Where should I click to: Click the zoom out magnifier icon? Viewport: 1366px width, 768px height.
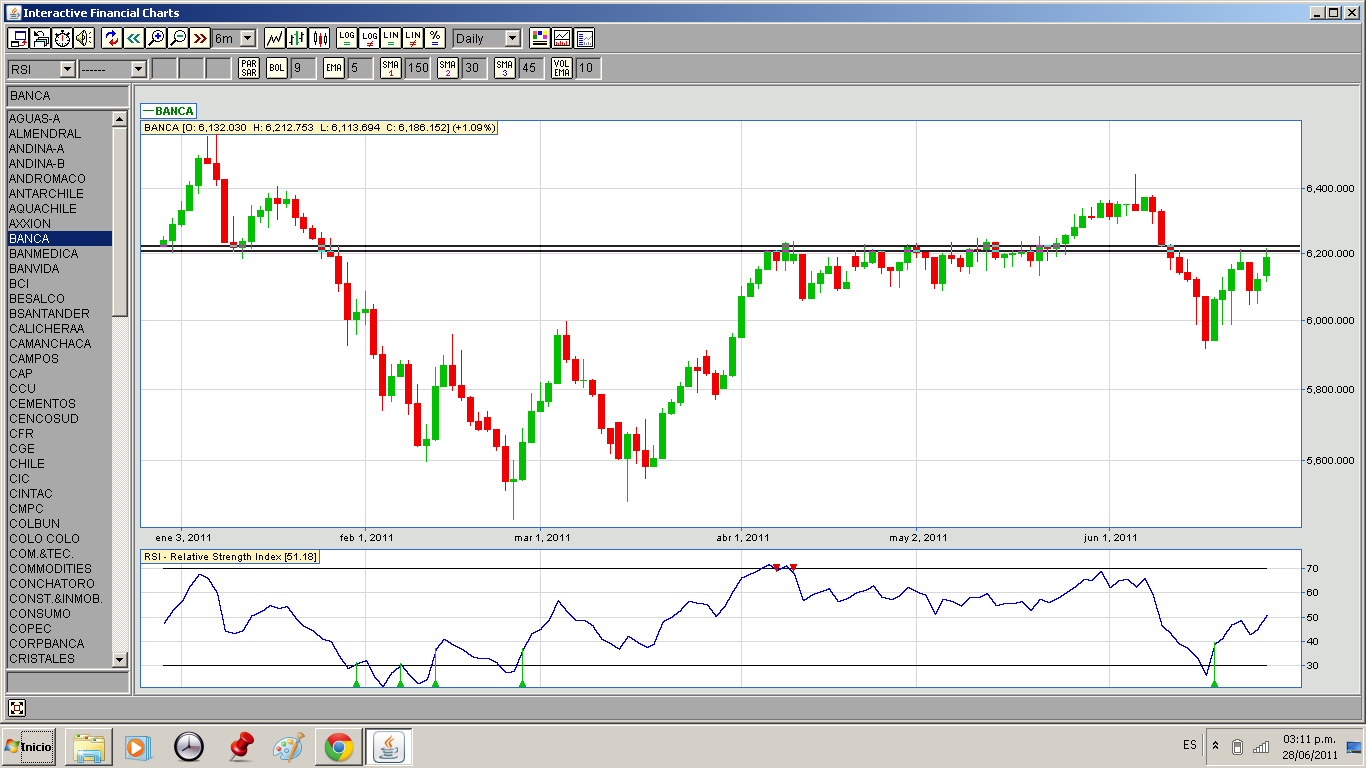[178, 38]
